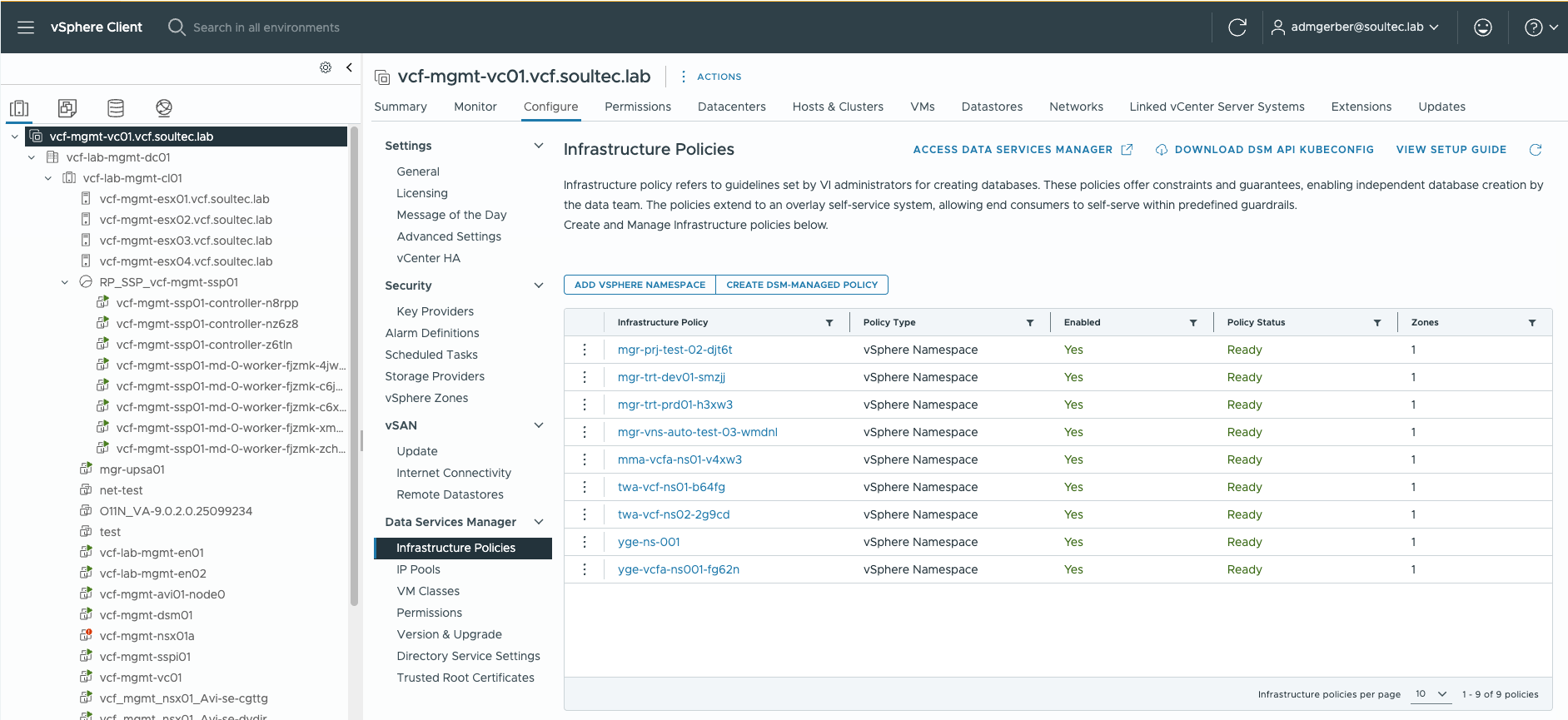Filter the Policy Status column
This screenshot has height=720, width=1568.
click(x=1377, y=323)
